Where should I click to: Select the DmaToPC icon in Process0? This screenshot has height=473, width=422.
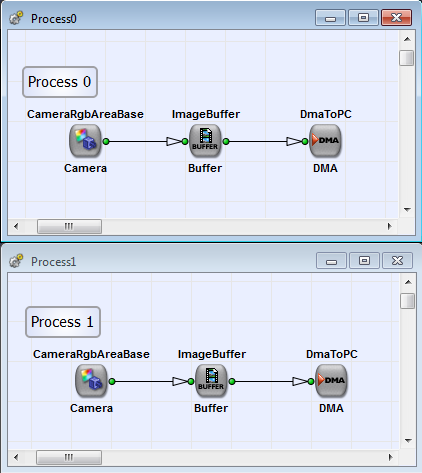click(325, 141)
